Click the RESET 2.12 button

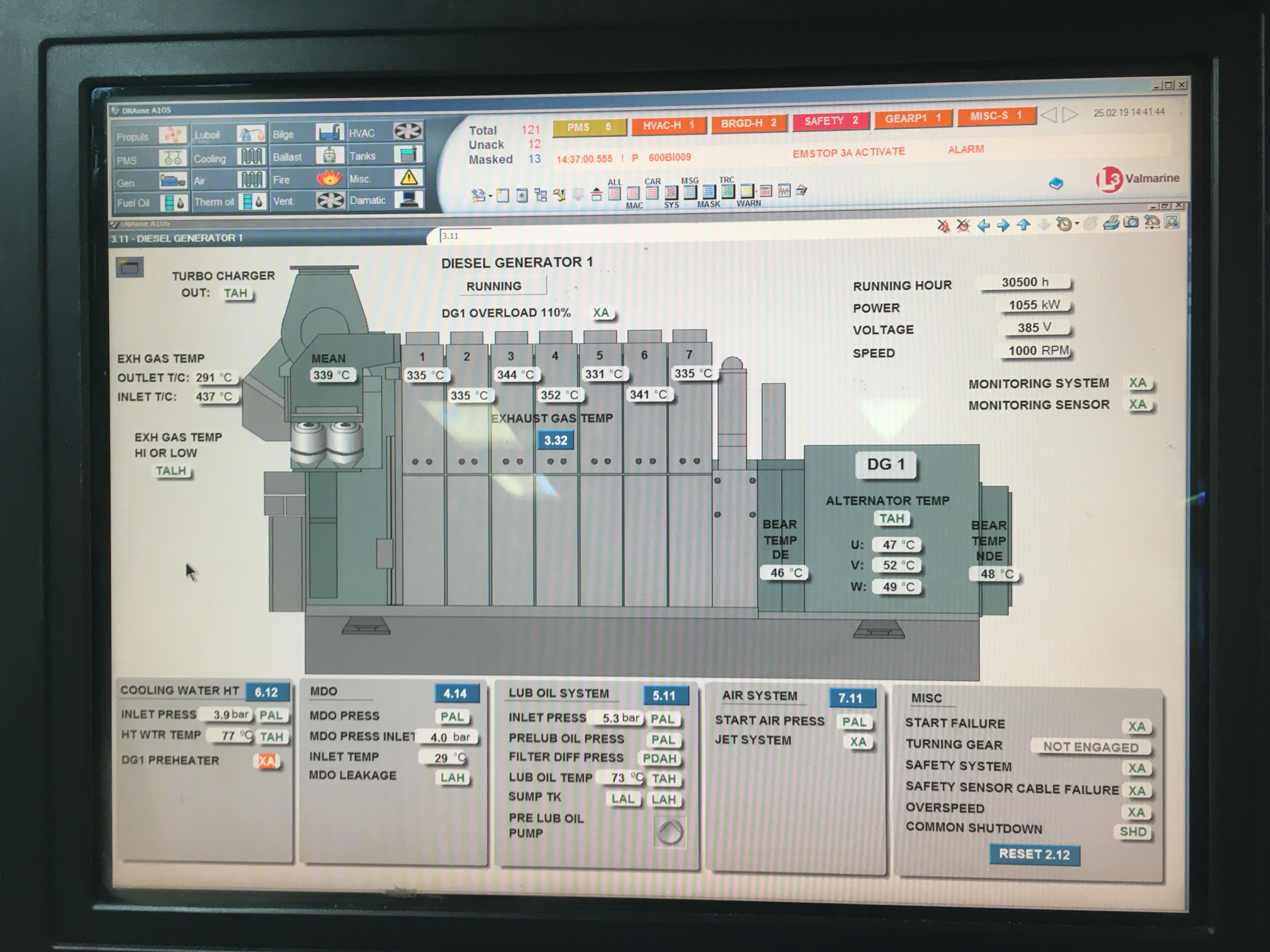pyautogui.click(x=1034, y=854)
